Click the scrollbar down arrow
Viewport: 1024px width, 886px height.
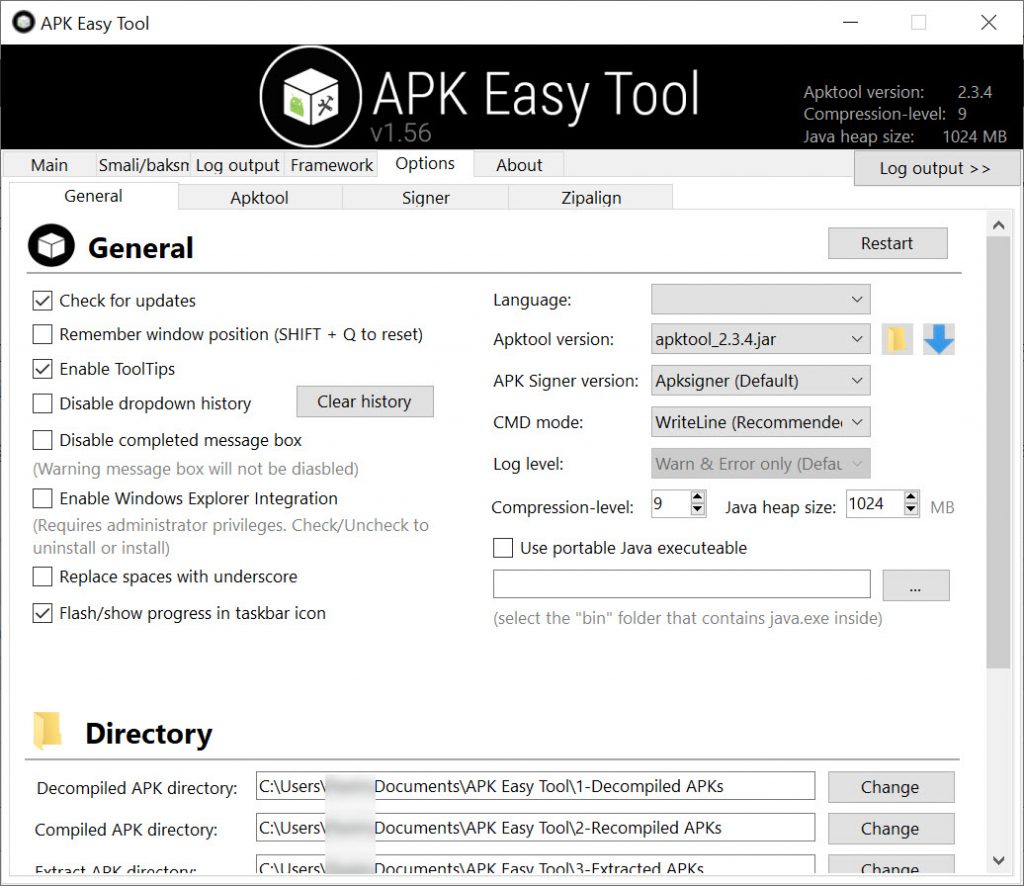[x=998, y=861]
